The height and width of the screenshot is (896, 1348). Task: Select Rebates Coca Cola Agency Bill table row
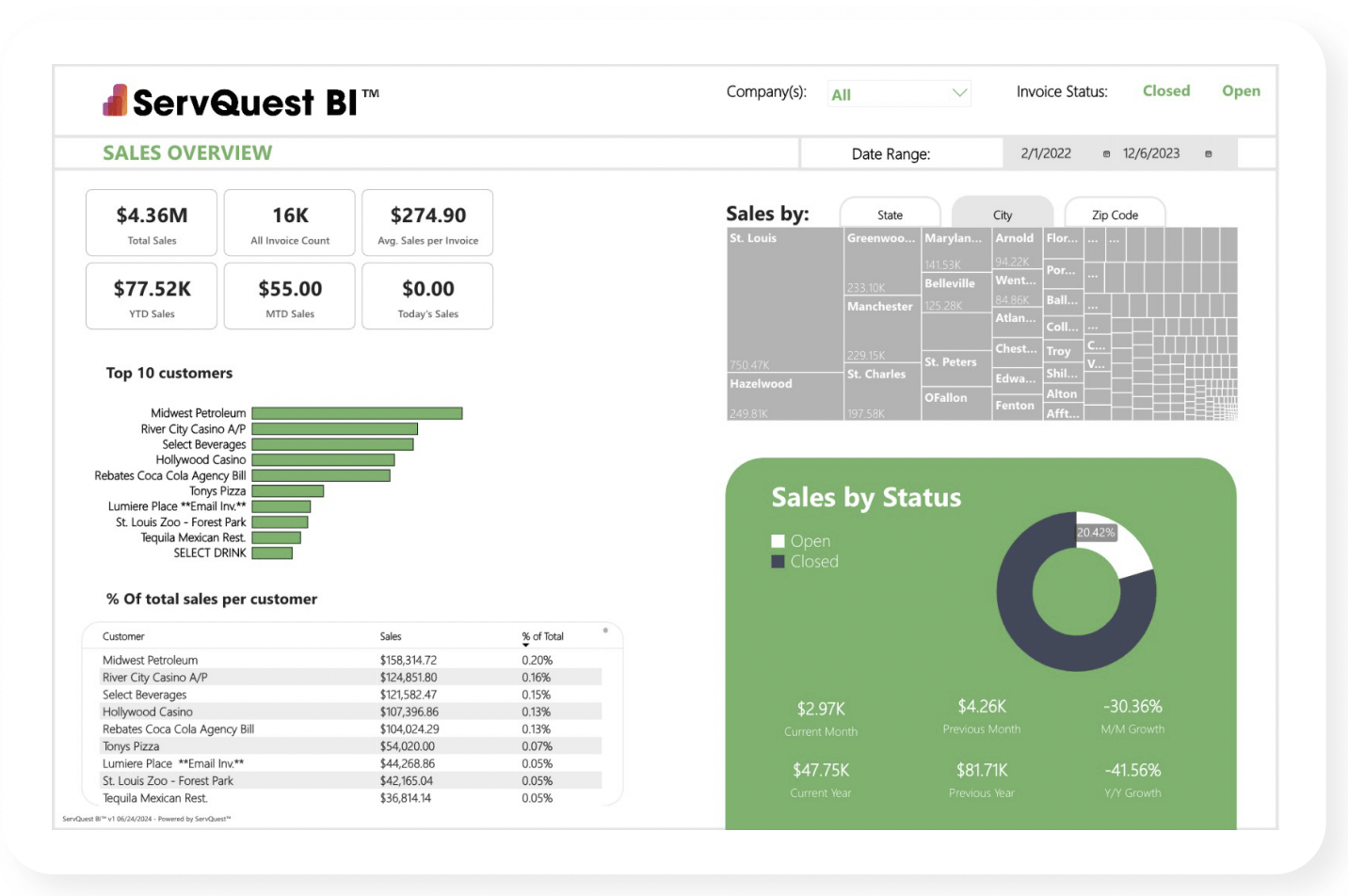(351, 728)
